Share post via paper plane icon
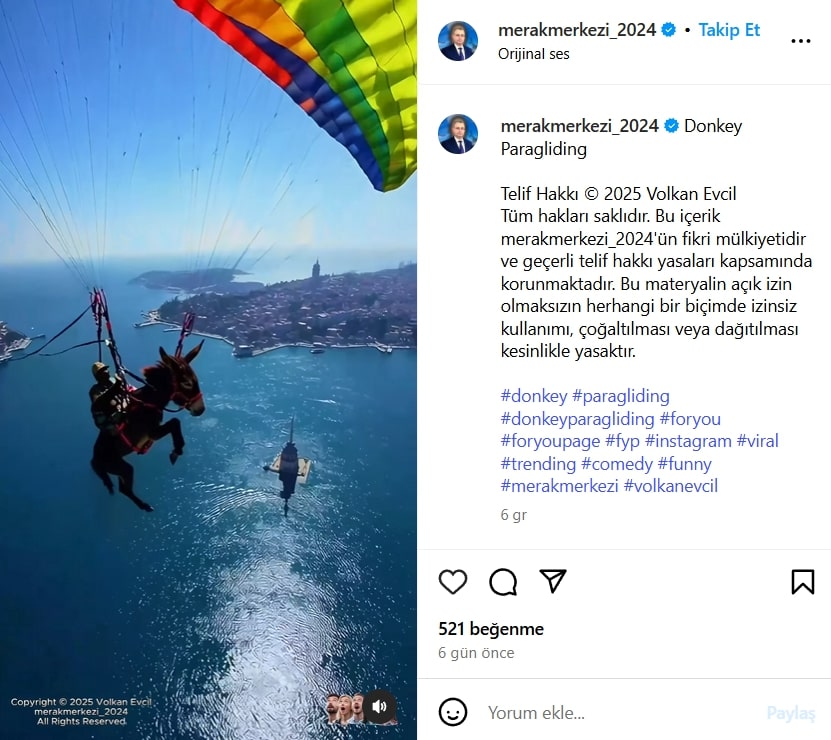 coord(553,581)
